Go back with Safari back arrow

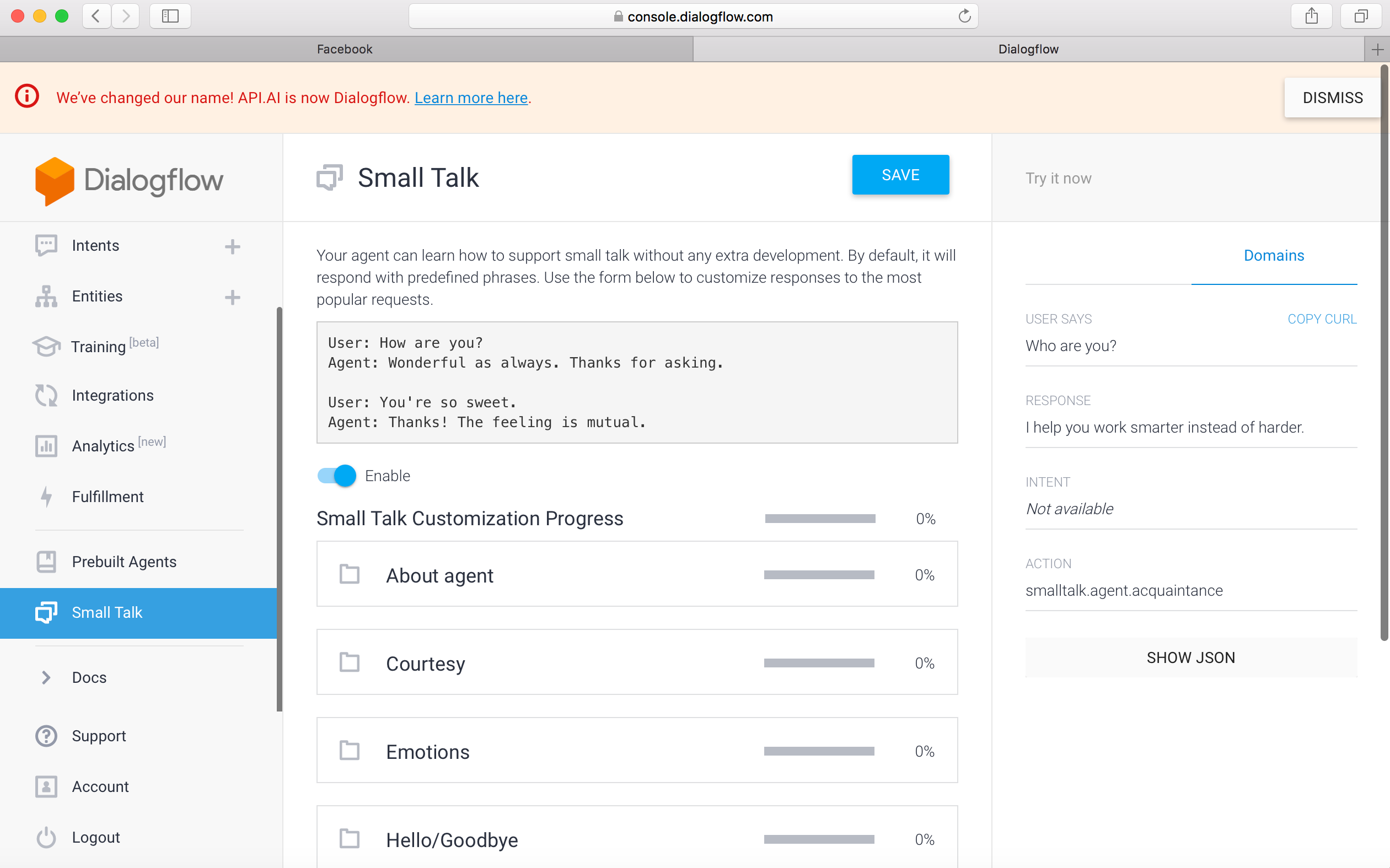click(96, 16)
